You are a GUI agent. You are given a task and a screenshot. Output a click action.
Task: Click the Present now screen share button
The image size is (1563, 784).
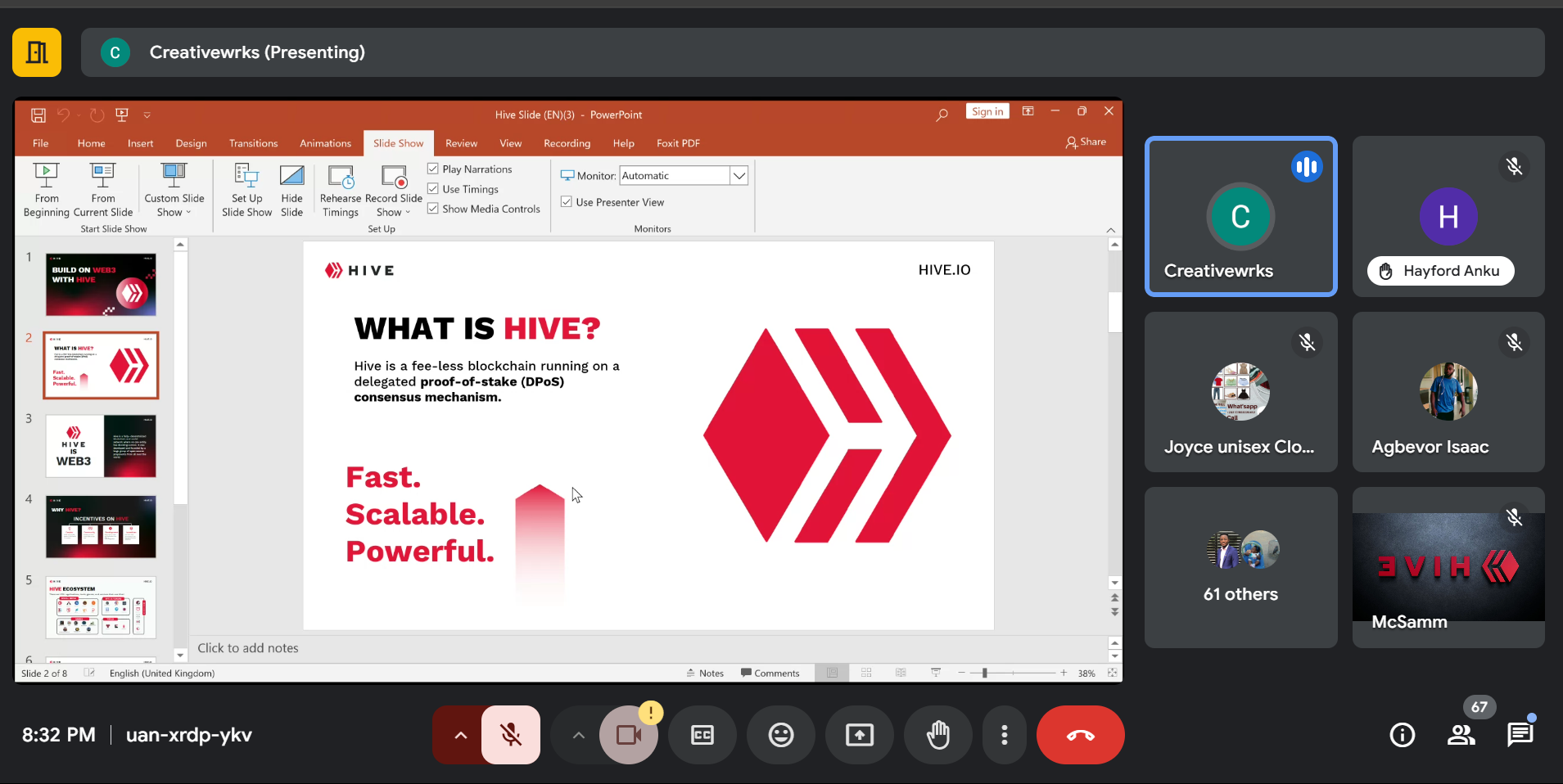(860, 735)
